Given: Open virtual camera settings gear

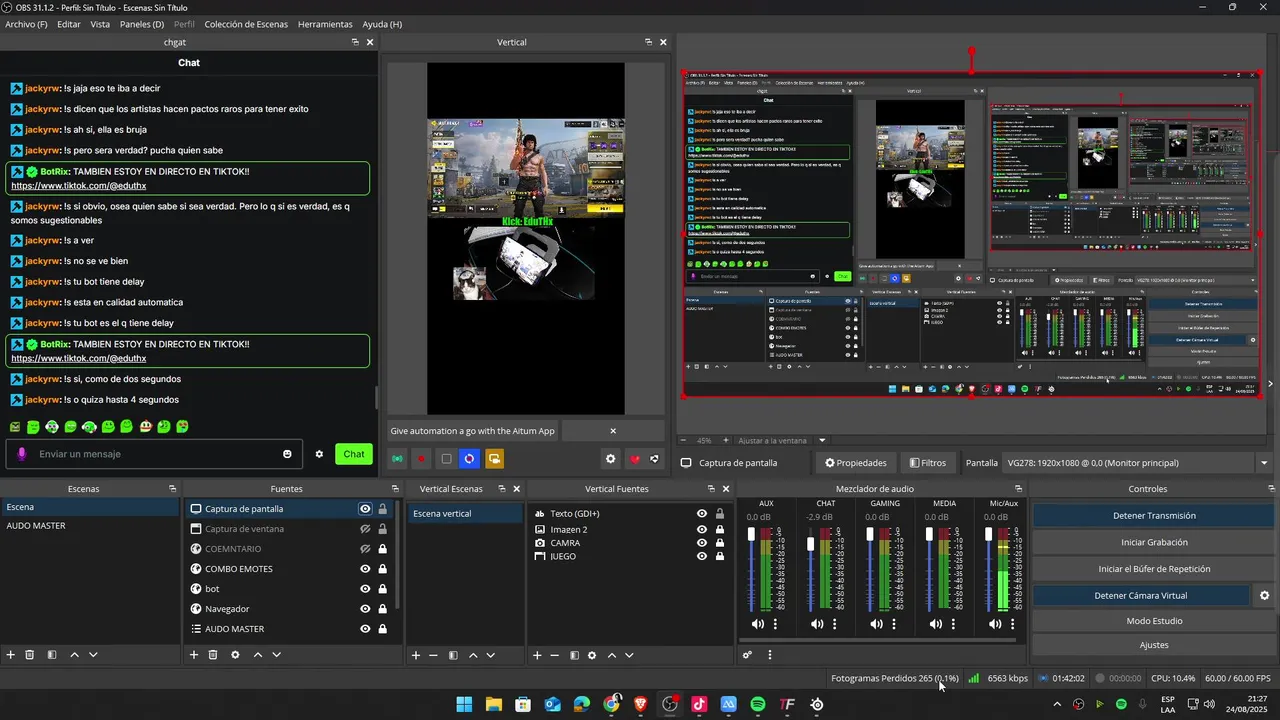Looking at the screenshot, I should [1264, 595].
